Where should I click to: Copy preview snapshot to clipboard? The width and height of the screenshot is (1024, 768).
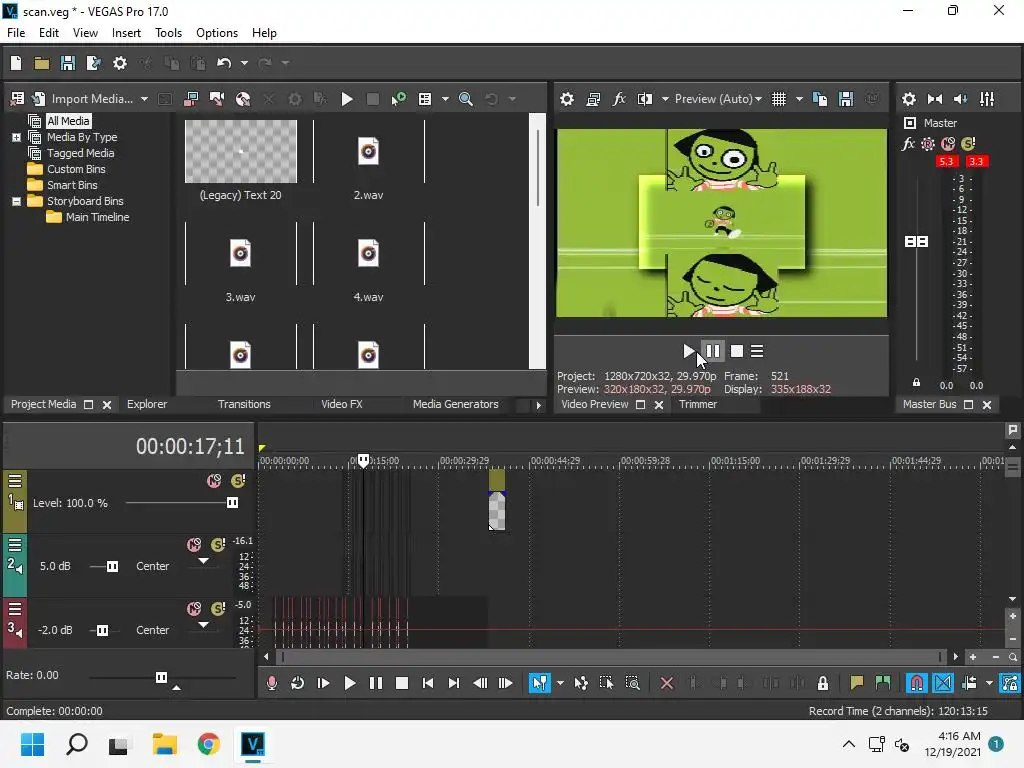coord(820,99)
